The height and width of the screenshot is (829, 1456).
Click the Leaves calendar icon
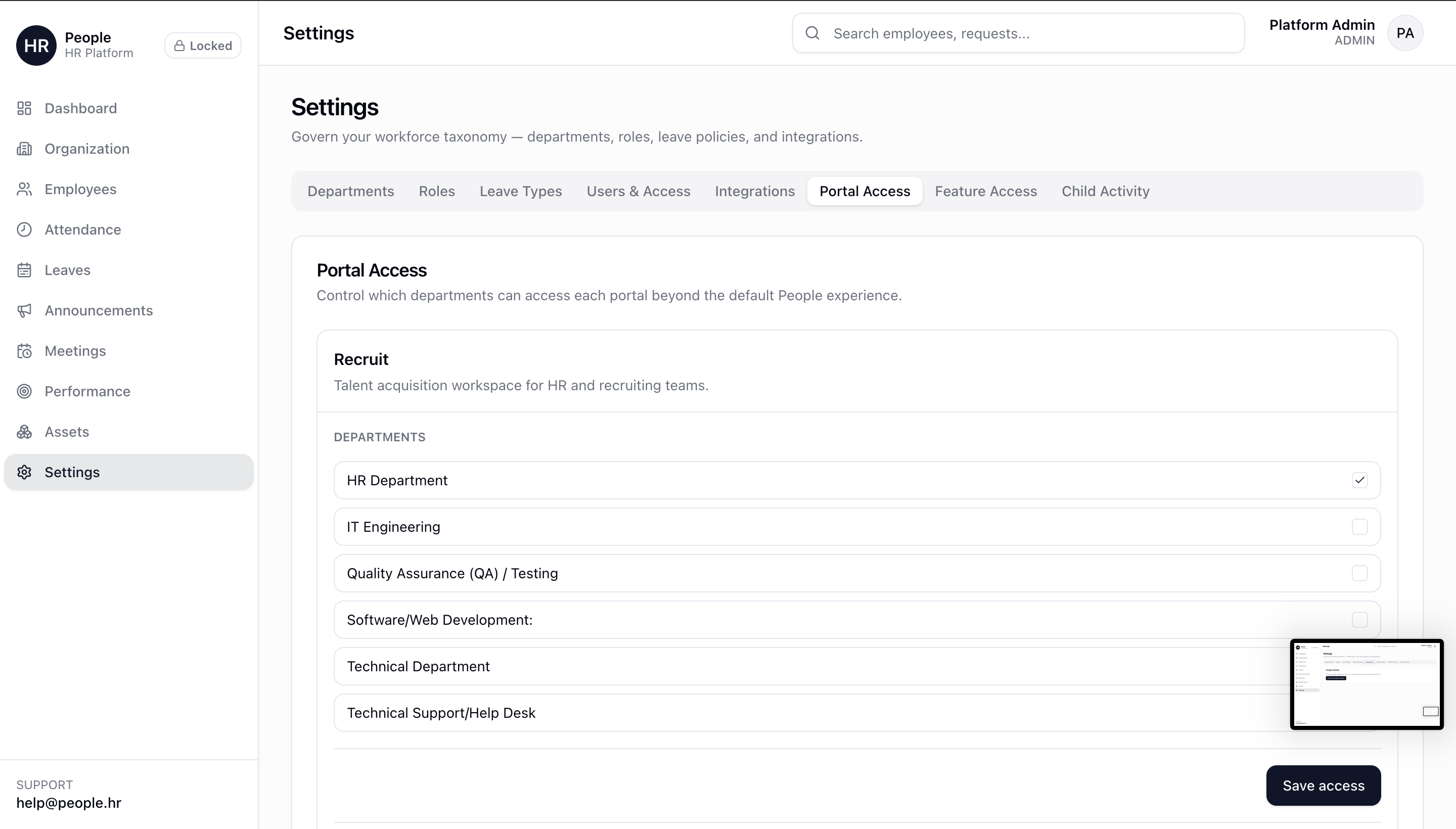pyautogui.click(x=24, y=270)
